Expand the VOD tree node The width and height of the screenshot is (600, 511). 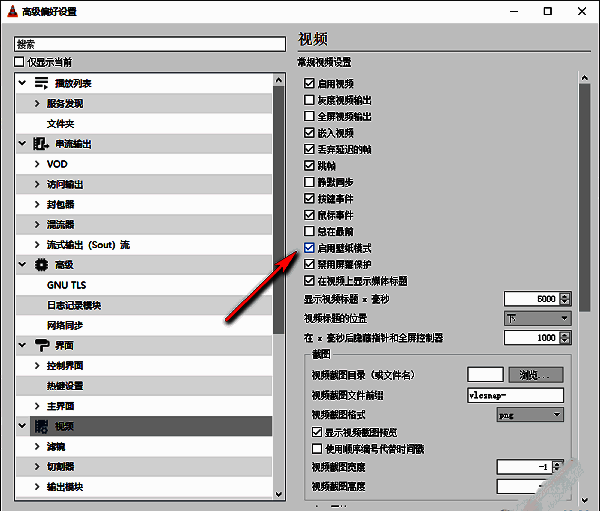click(37, 164)
